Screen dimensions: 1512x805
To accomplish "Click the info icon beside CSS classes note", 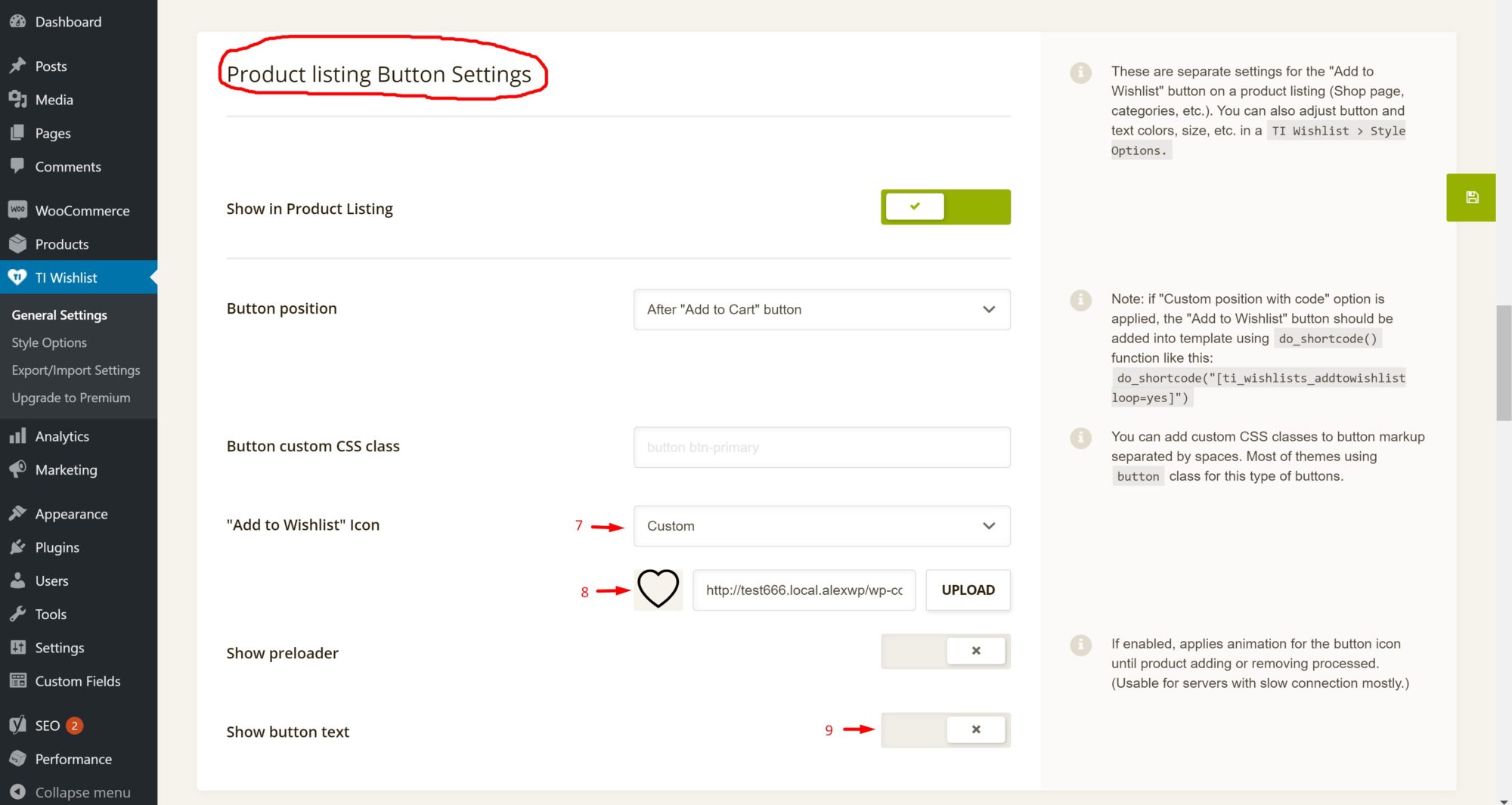I will pyautogui.click(x=1080, y=438).
